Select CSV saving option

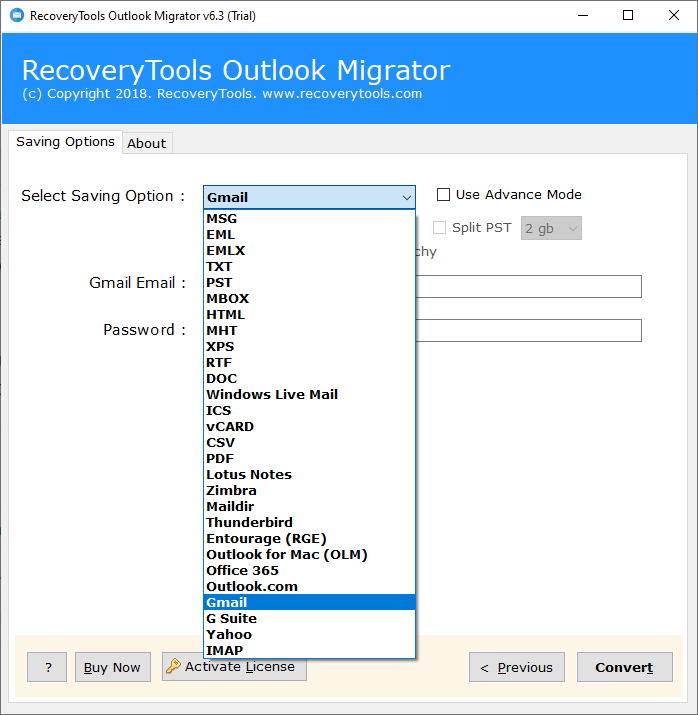[x=309, y=442]
